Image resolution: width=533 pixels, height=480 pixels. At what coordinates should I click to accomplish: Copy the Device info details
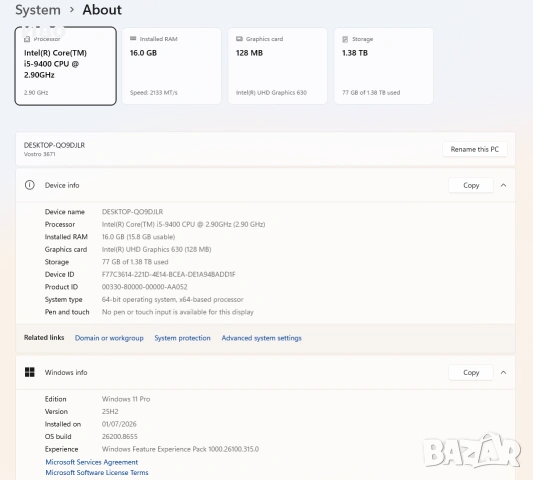(471, 185)
